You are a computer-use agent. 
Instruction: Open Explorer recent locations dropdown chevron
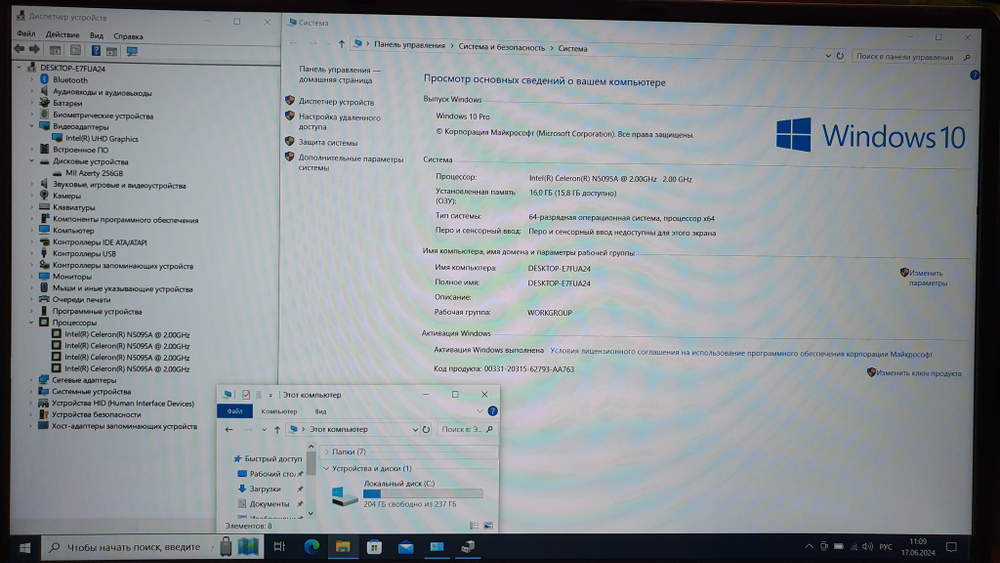point(264,430)
